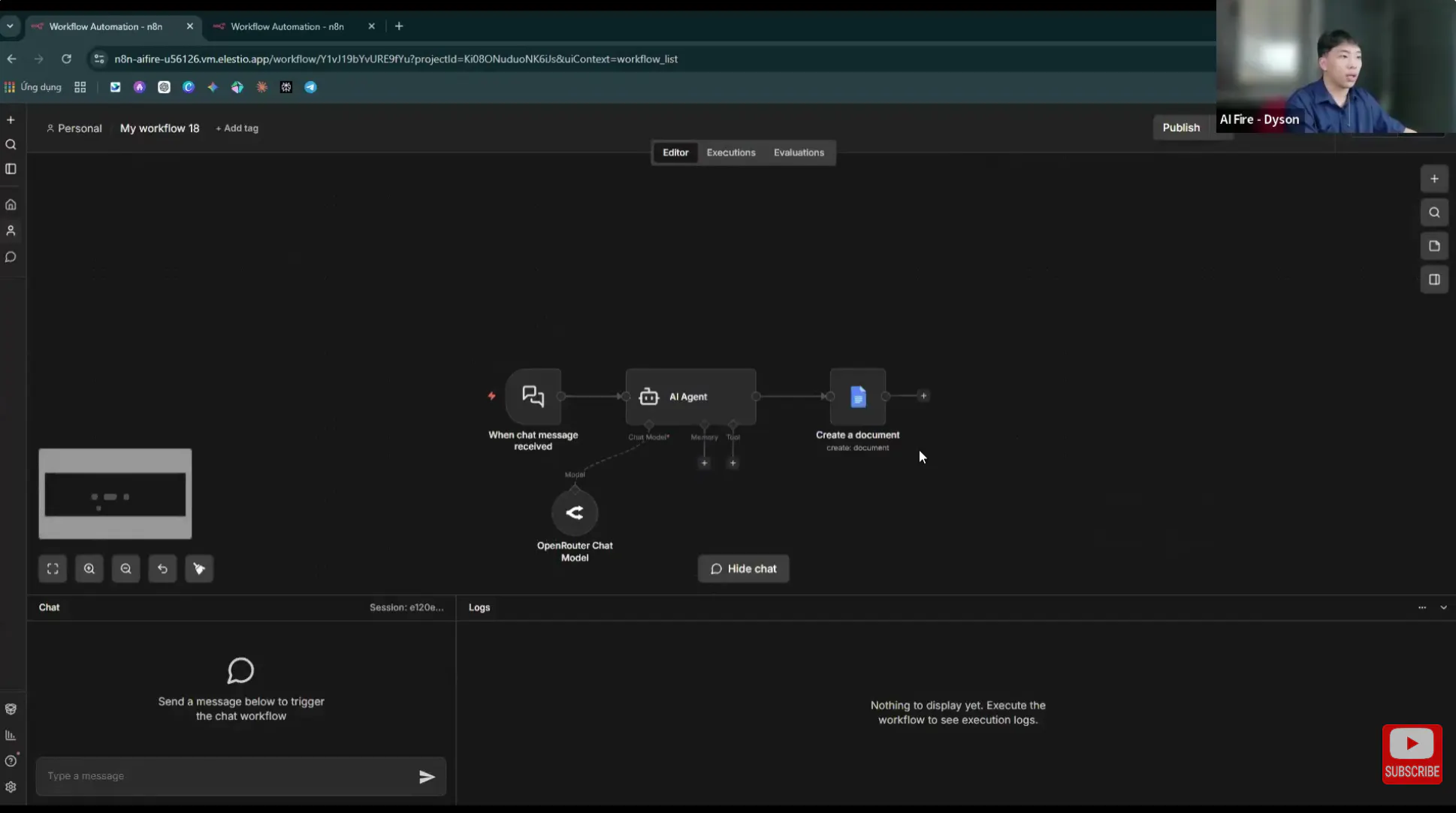Click the chat Session ID label
Image resolution: width=1456 pixels, height=813 pixels.
pos(406,607)
